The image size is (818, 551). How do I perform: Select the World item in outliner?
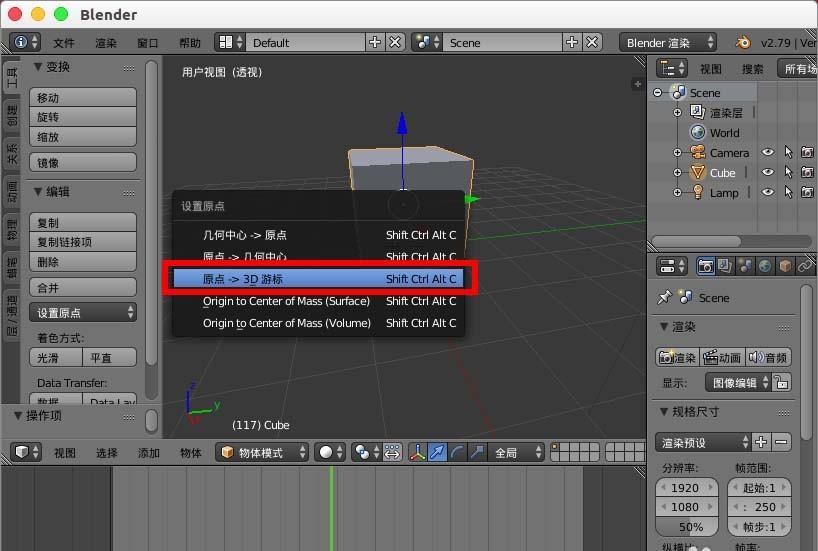point(724,133)
